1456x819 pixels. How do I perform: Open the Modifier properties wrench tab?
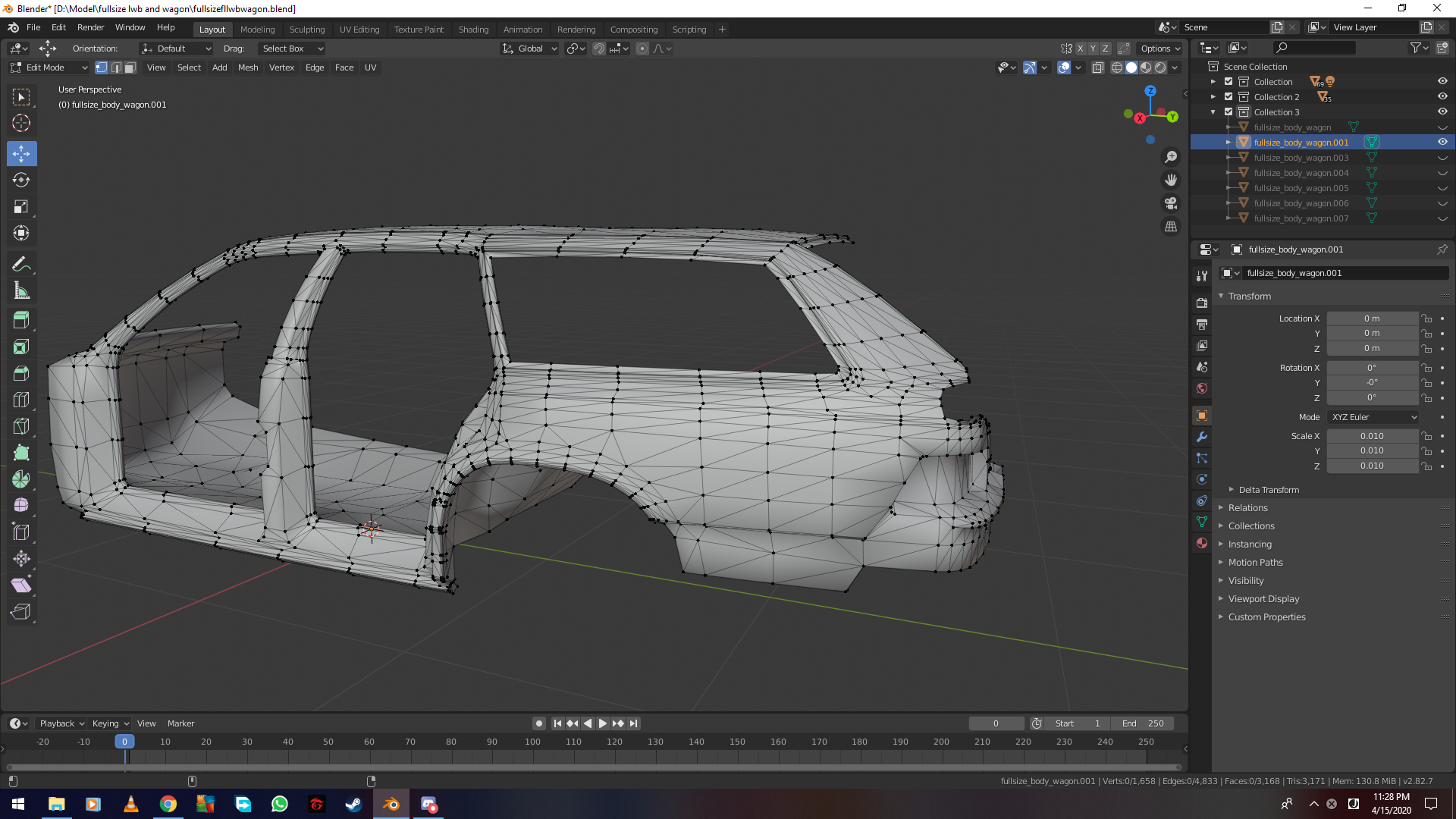(x=1202, y=437)
